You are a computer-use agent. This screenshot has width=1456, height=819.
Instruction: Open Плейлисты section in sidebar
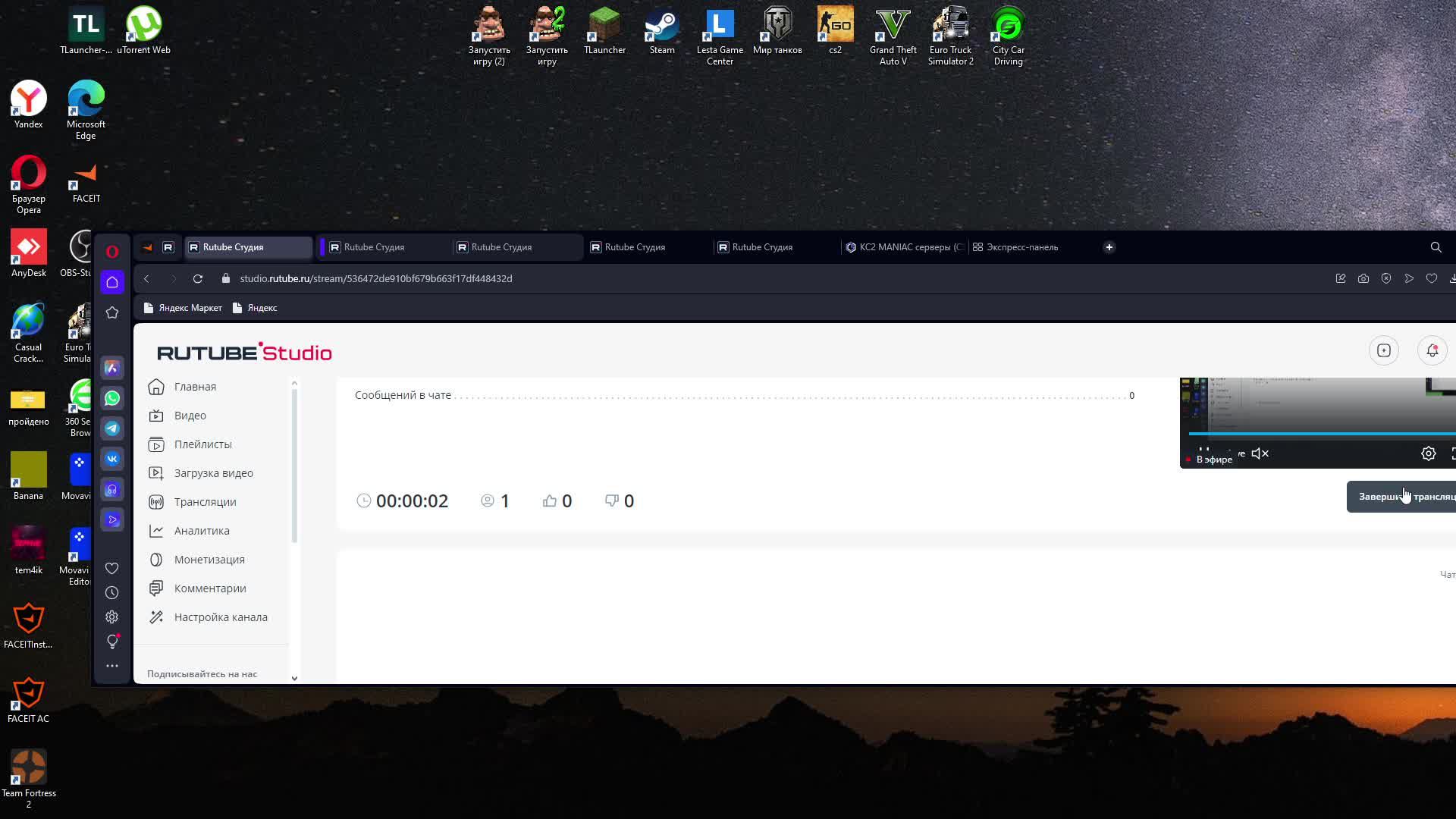(202, 444)
